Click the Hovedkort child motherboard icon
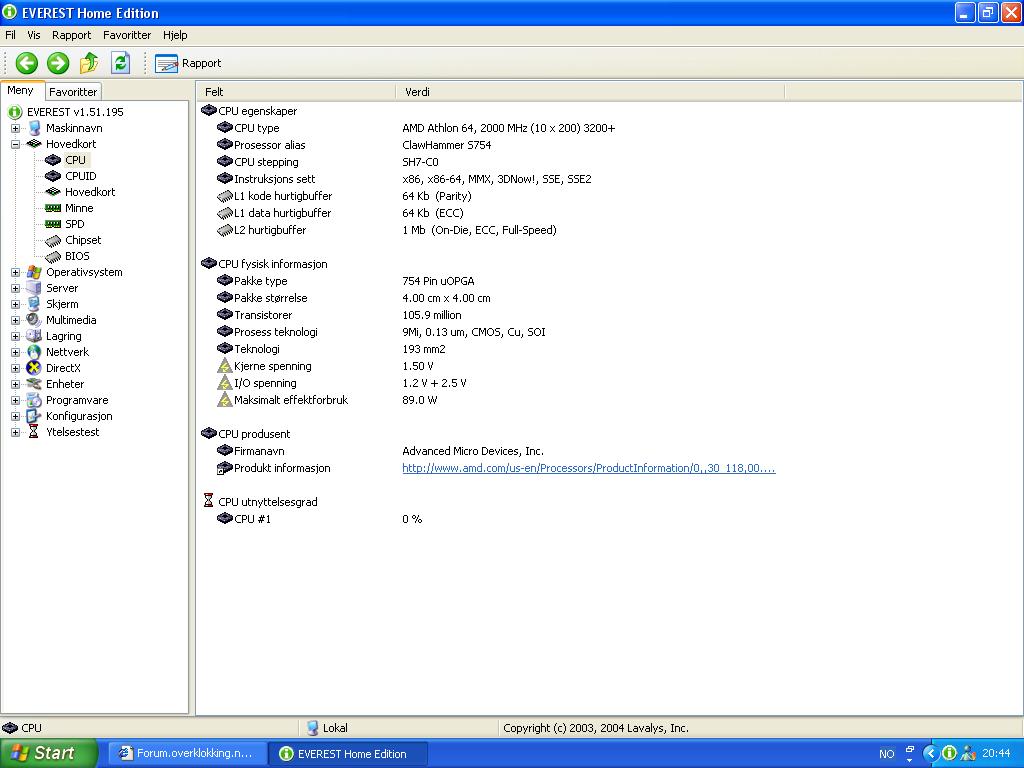 pos(53,192)
